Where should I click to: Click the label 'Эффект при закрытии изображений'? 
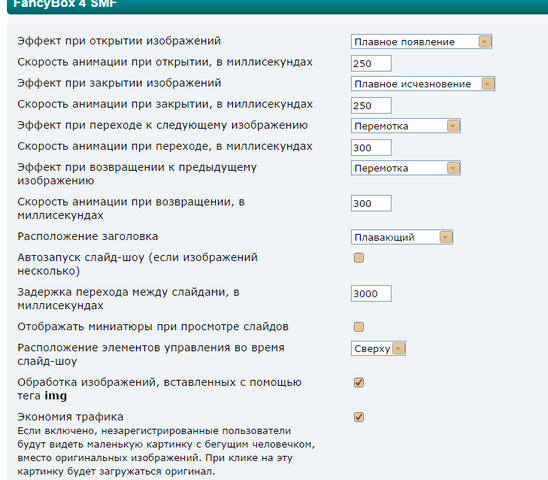coord(119,83)
